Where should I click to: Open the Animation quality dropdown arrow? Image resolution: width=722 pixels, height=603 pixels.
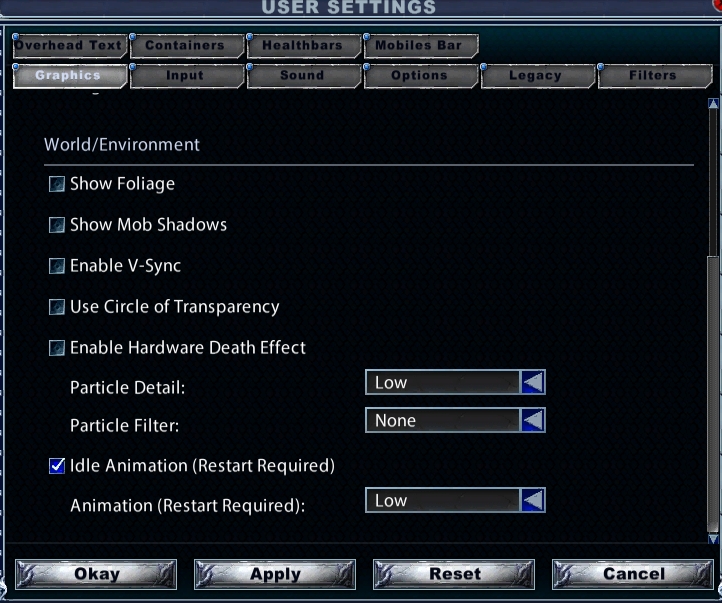click(x=533, y=500)
